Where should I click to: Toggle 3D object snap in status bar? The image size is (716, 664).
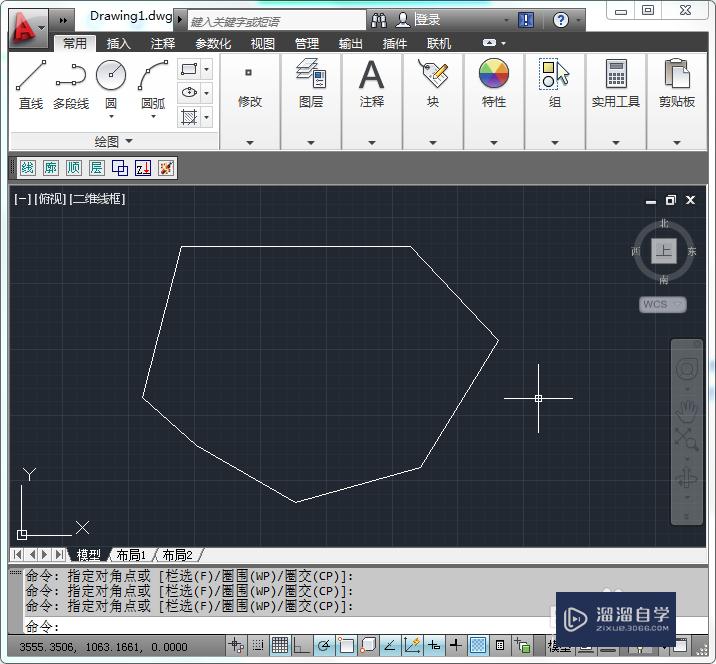click(368, 645)
